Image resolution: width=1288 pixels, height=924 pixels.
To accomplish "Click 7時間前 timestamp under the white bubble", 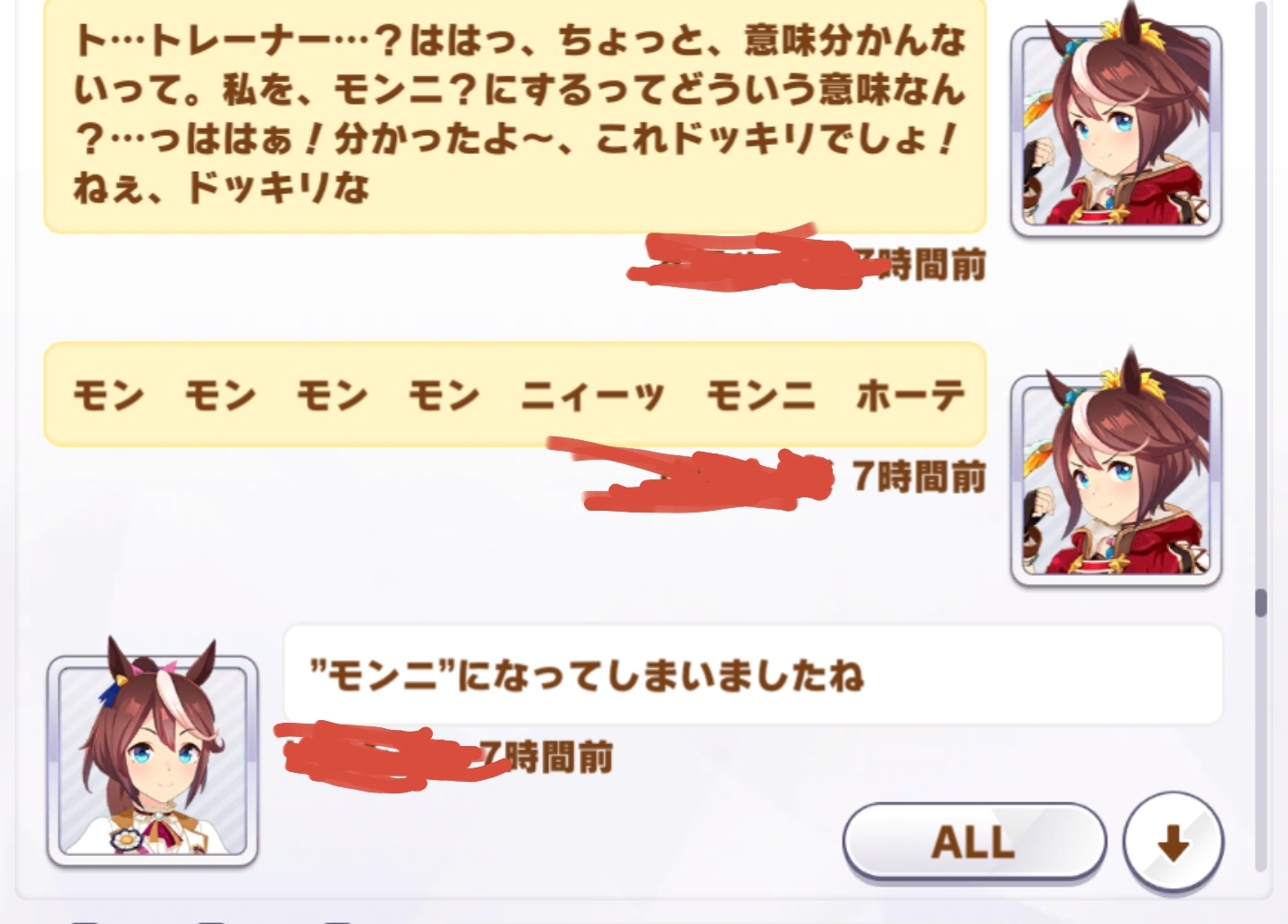I will click(547, 758).
